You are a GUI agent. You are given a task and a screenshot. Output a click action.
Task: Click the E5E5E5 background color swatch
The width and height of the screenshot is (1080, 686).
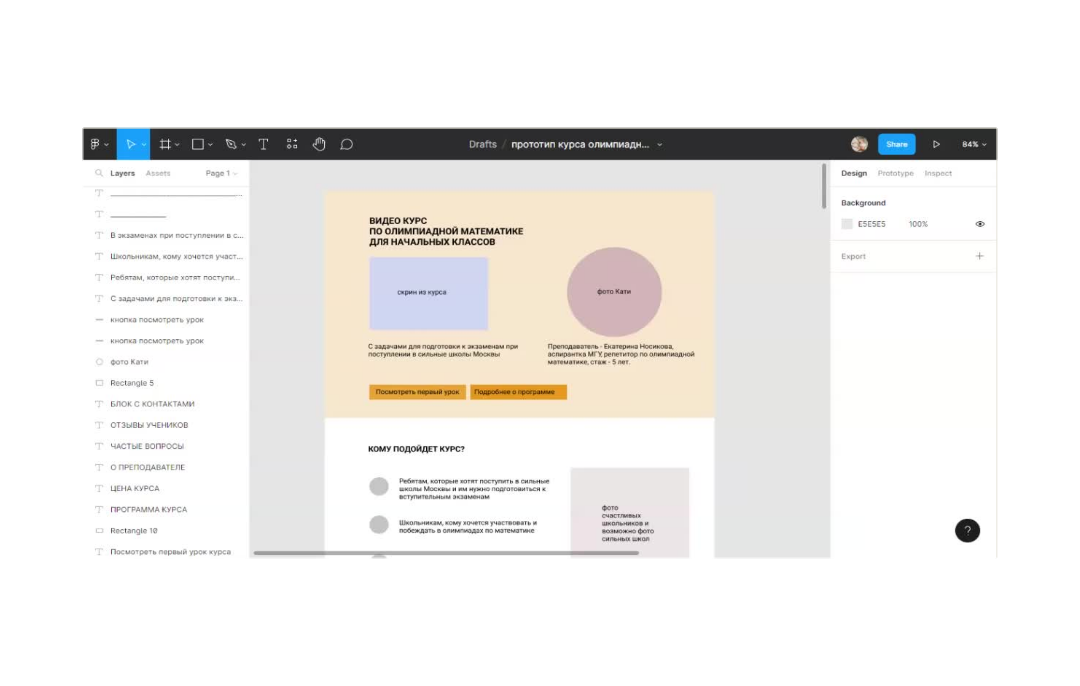point(847,224)
